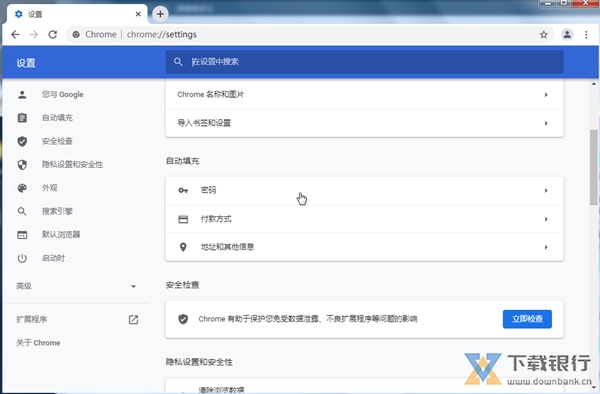The image size is (600, 394).
Task: Click the magnifier icon beside 搜索引擎
Action: [x=22, y=211]
